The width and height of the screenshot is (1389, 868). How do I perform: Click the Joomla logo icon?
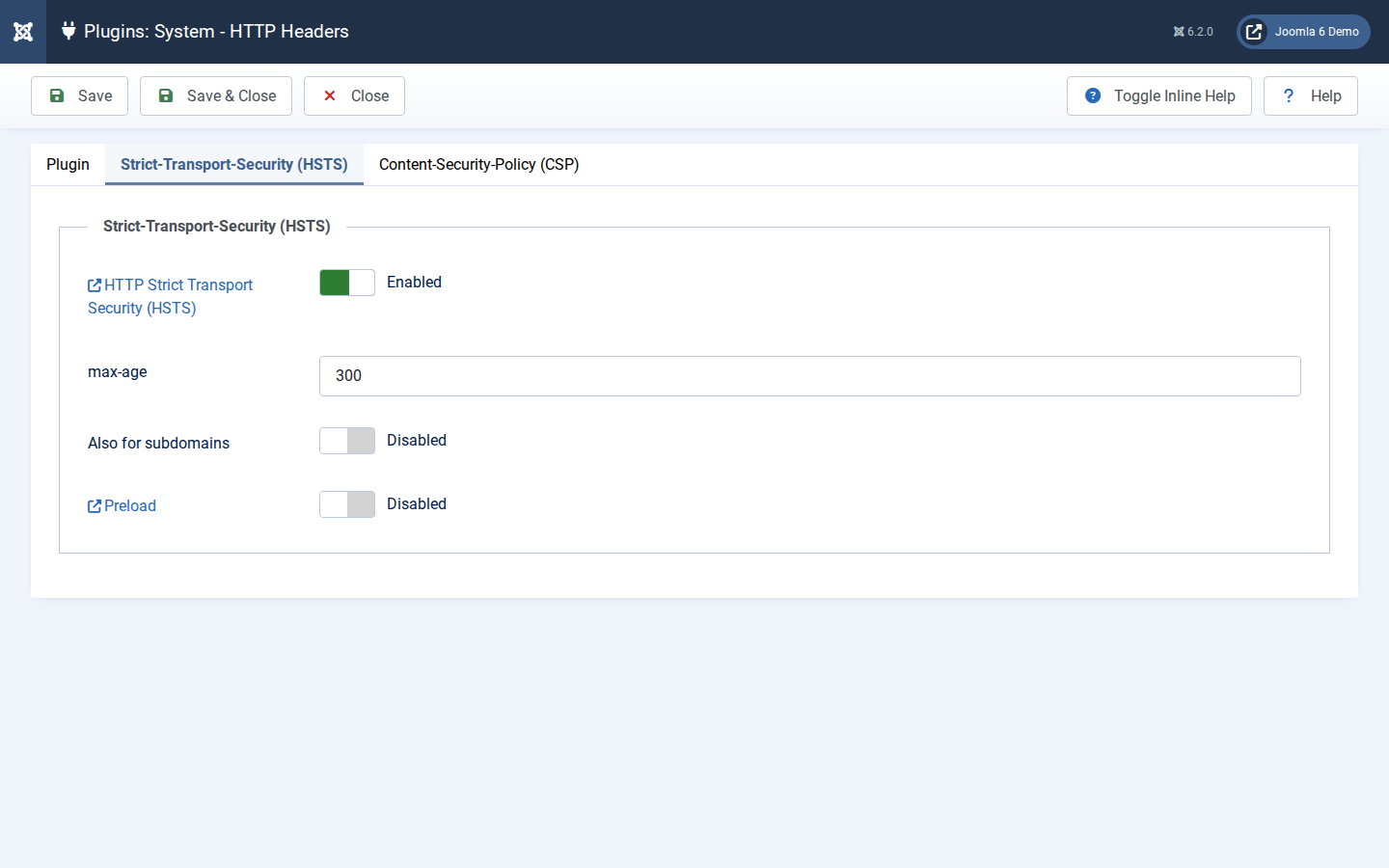(23, 32)
